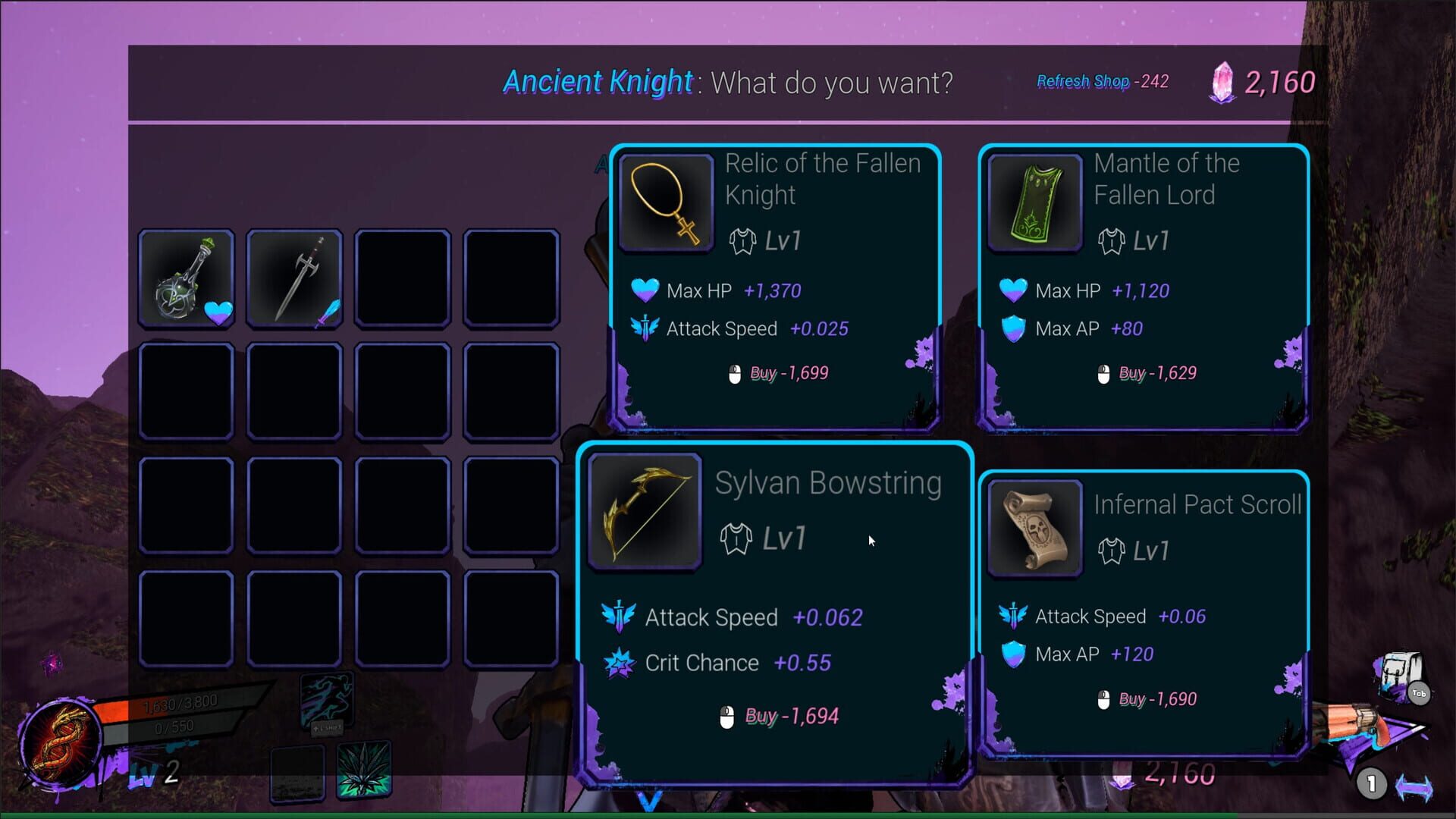
Task: Select the potion flask inventory item
Action: [x=187, y=278]
